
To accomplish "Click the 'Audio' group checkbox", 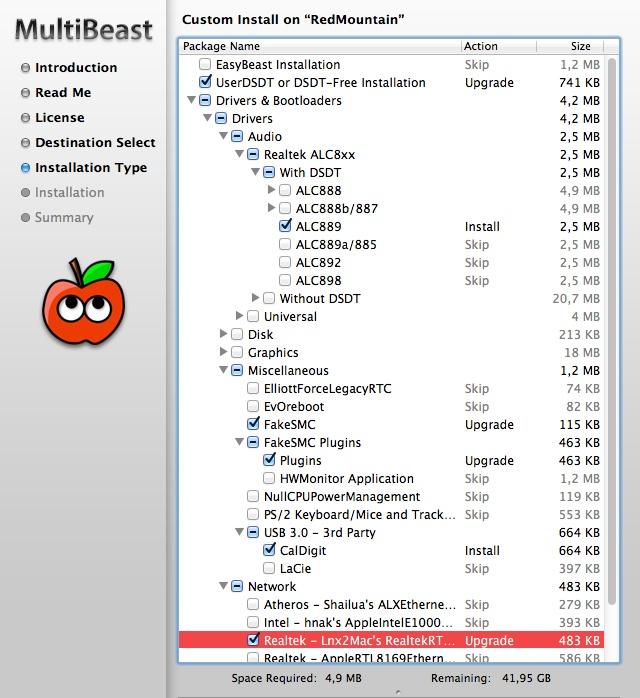I will [237, 136].
